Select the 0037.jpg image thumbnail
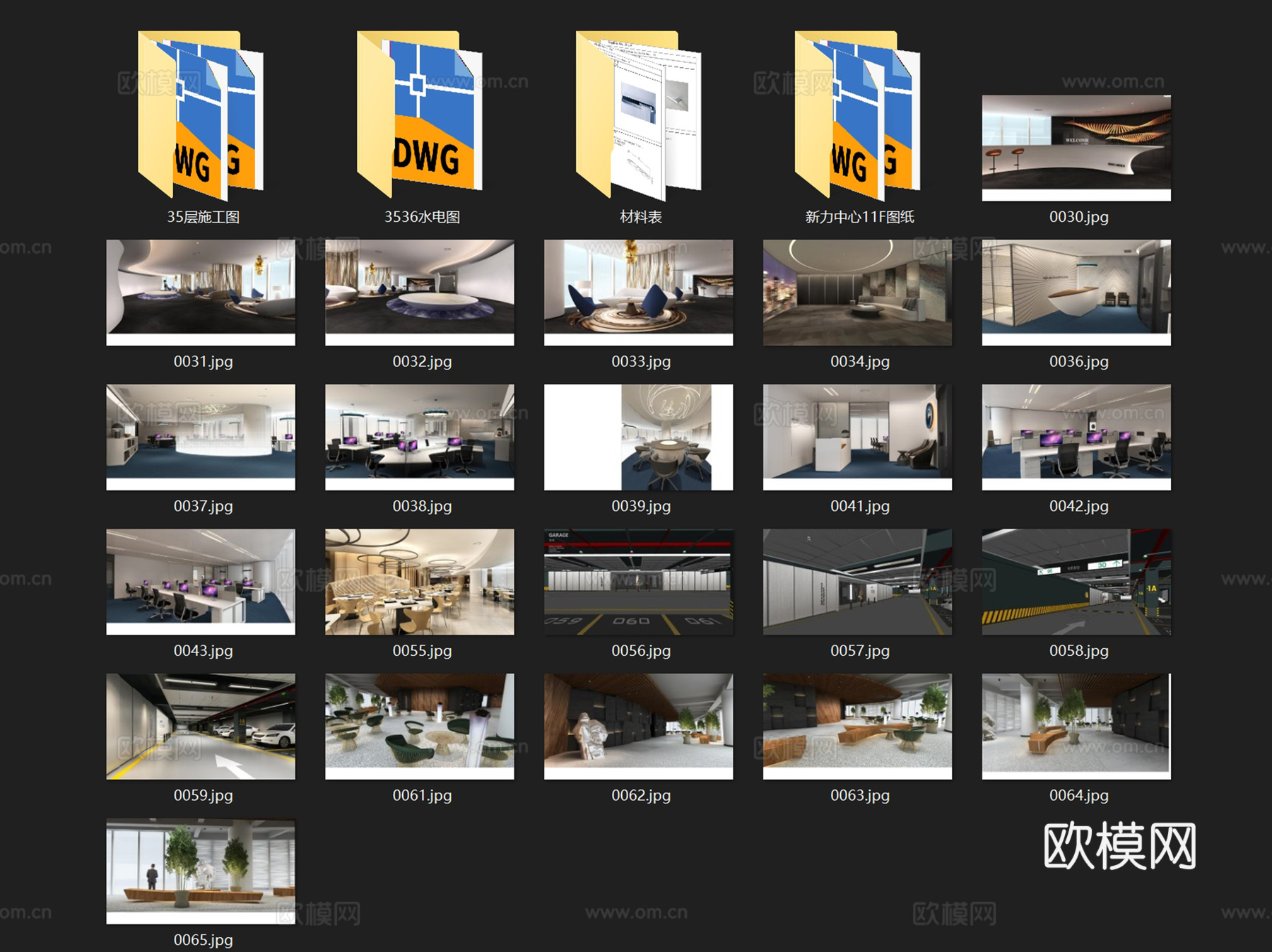Viewport: 1272px width, 952px height. coord(201,437)
